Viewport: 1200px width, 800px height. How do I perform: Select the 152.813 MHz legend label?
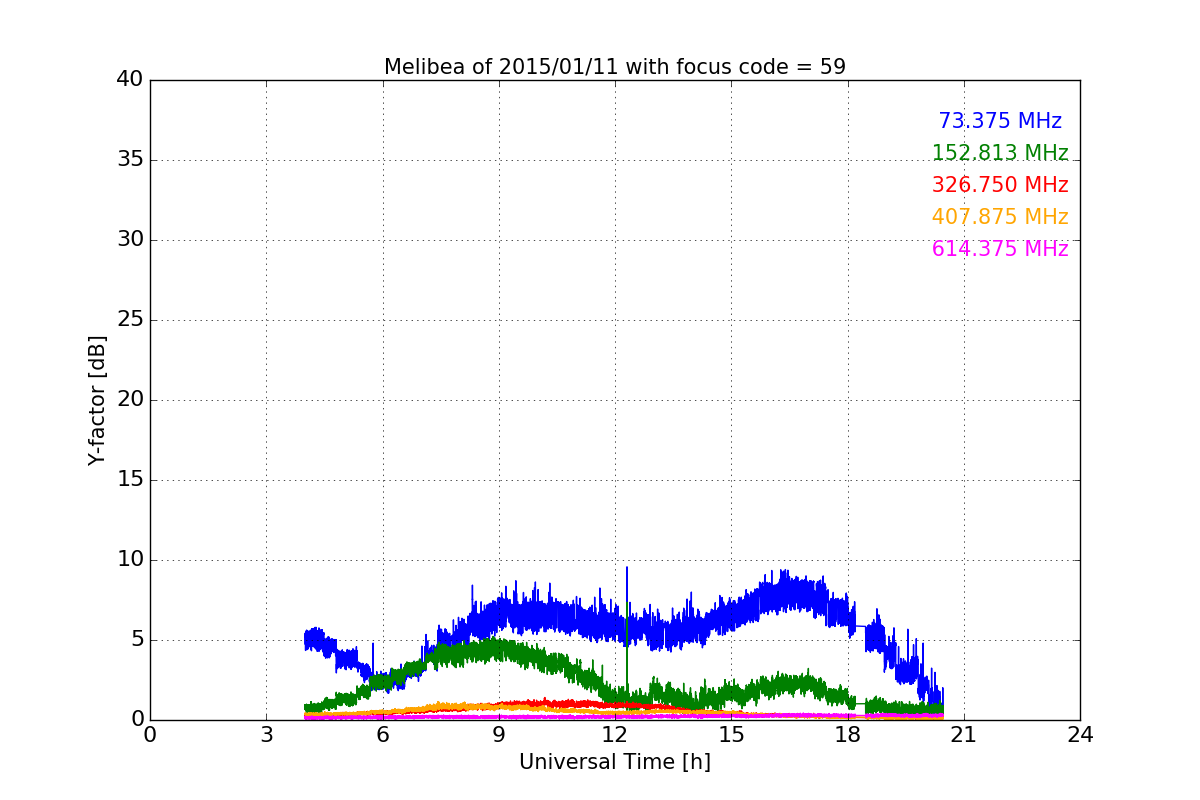1000,153
